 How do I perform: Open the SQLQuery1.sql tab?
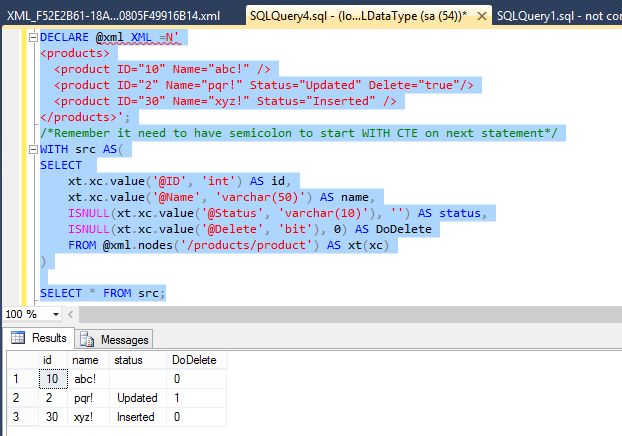[559, 16]
